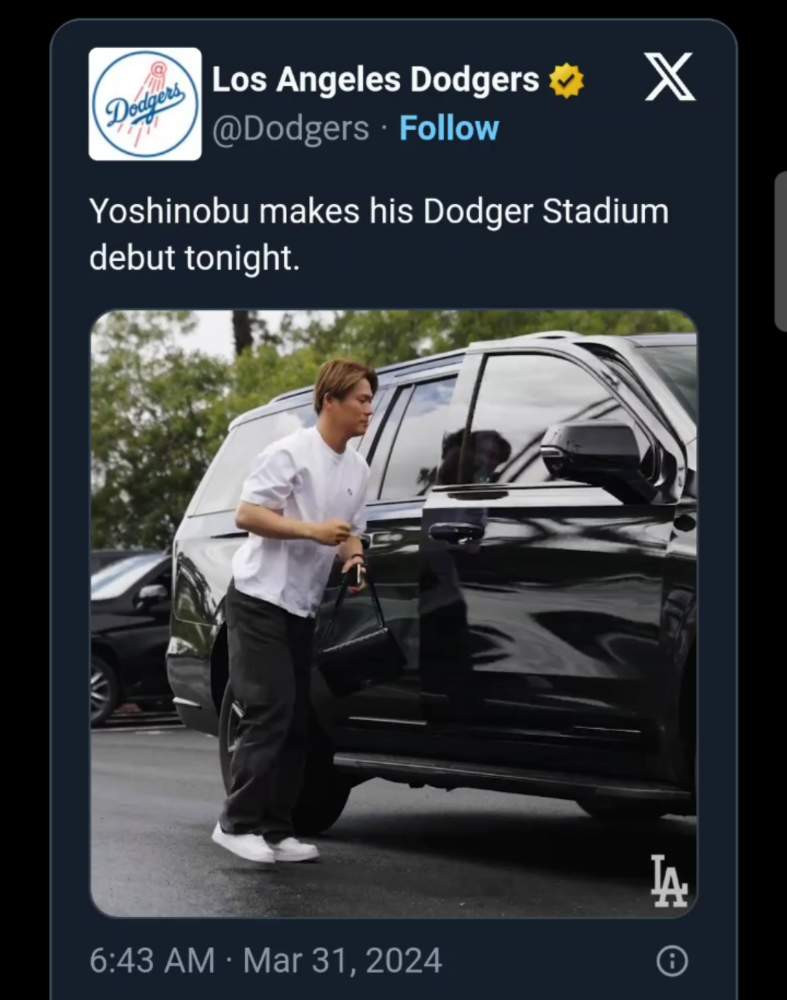Viewport: 787px width, 1000px height.
Task: Click the LA logo watermark on photo
Action: tap(668, 880)
